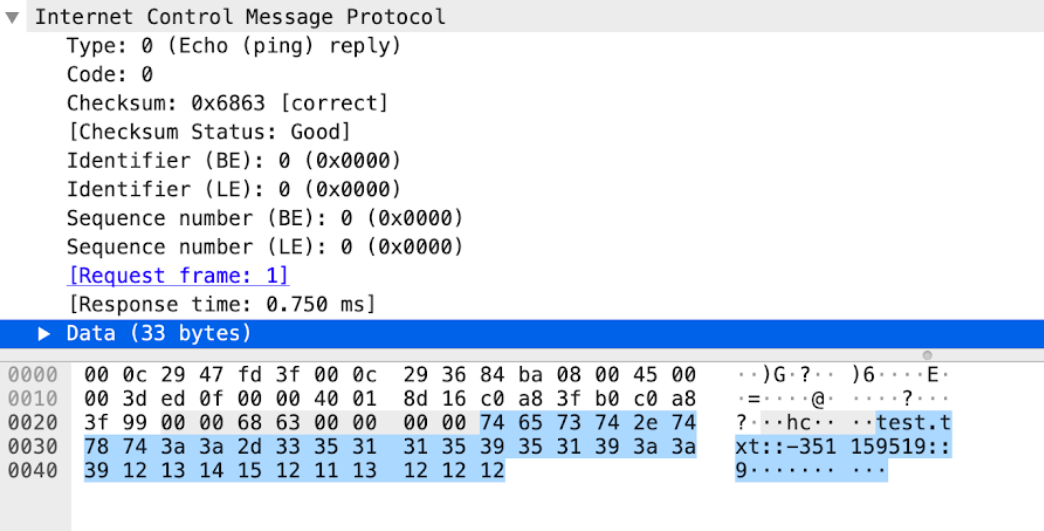Click the "test.t" ASCII text in bytes pane
Viewport: 1044px width, 531px height.
[913, 421]
